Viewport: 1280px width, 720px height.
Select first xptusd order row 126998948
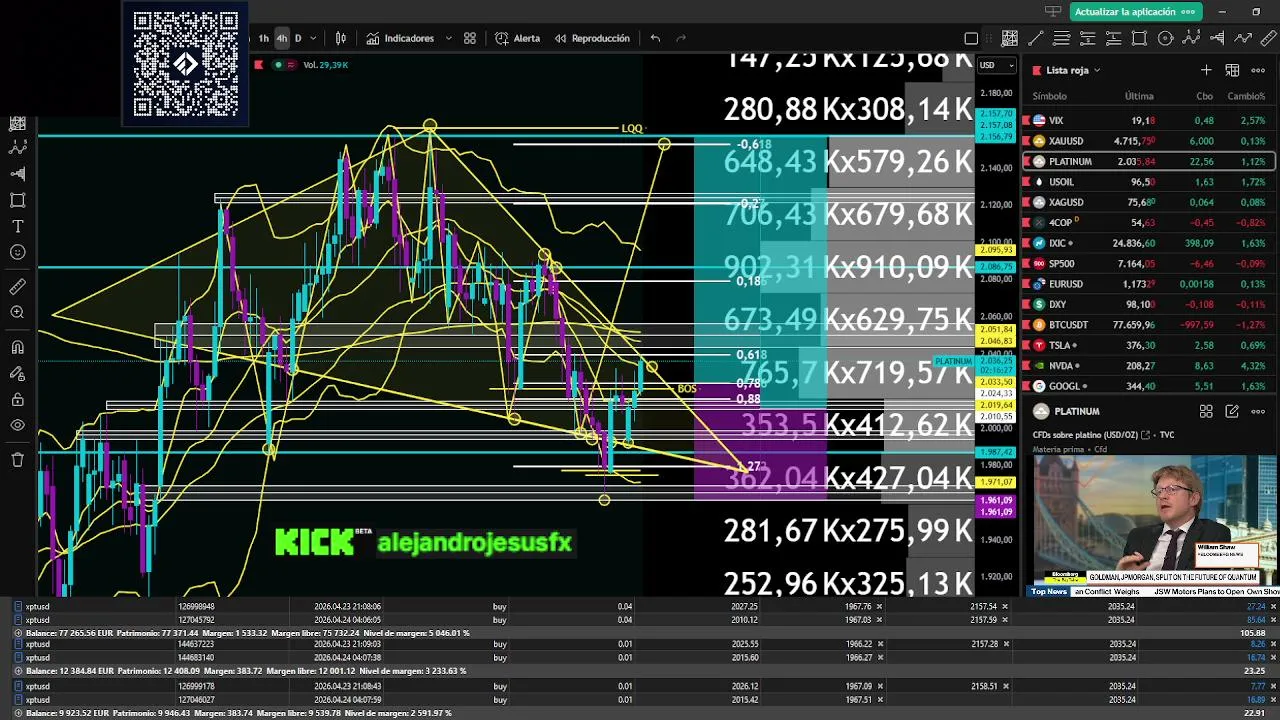coord(640,606)
